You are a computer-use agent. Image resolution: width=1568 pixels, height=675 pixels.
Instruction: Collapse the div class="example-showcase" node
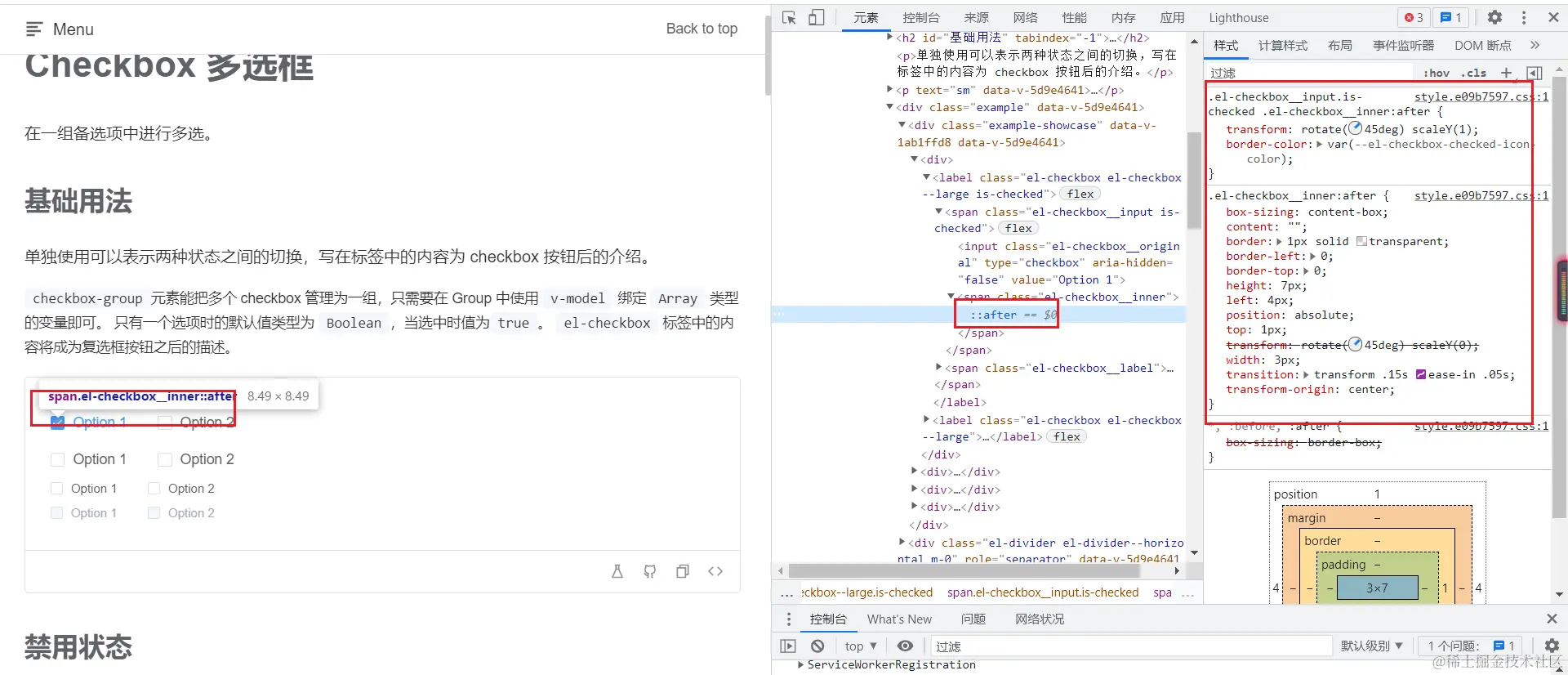[902, 125]
